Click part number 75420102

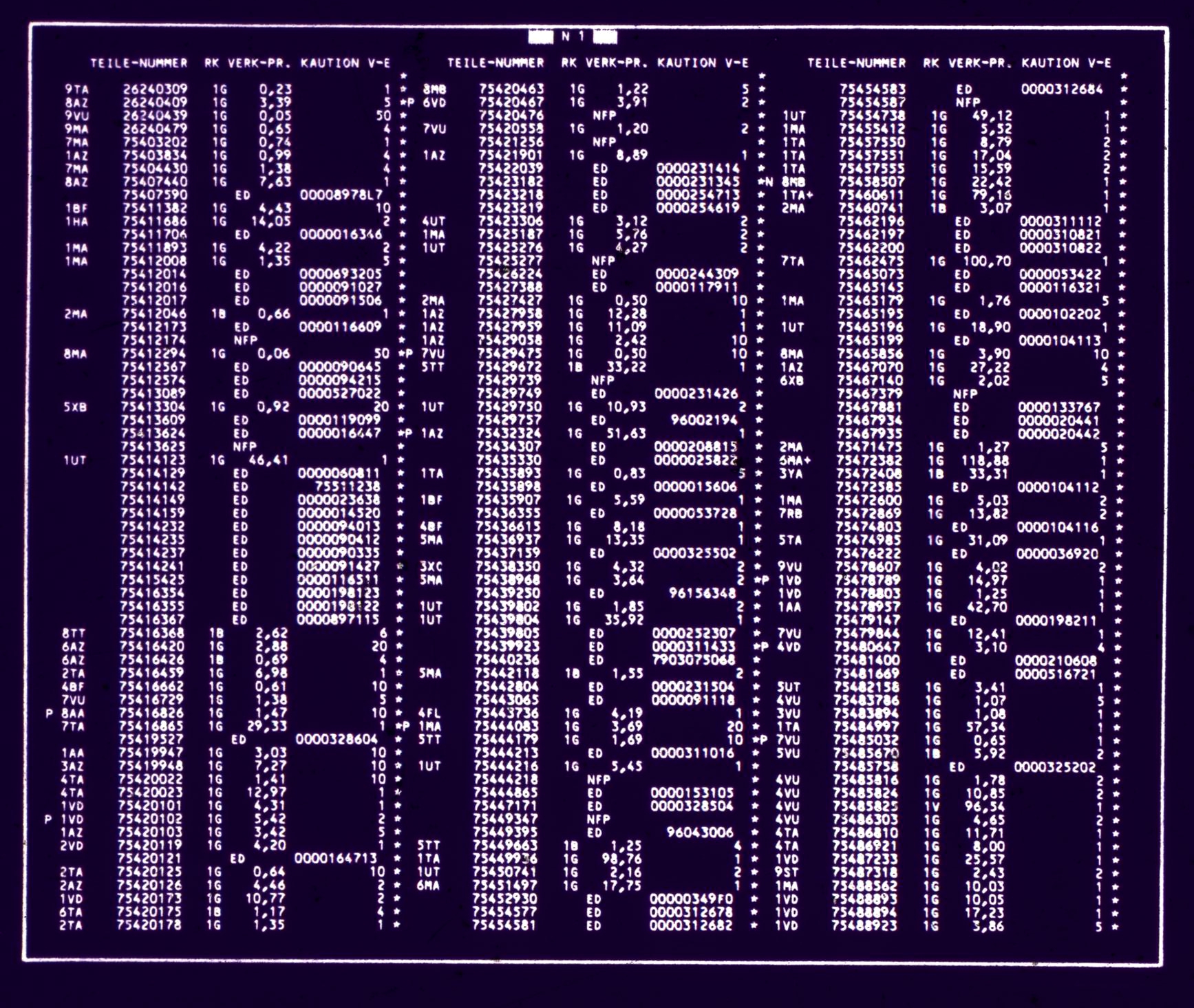150,819
